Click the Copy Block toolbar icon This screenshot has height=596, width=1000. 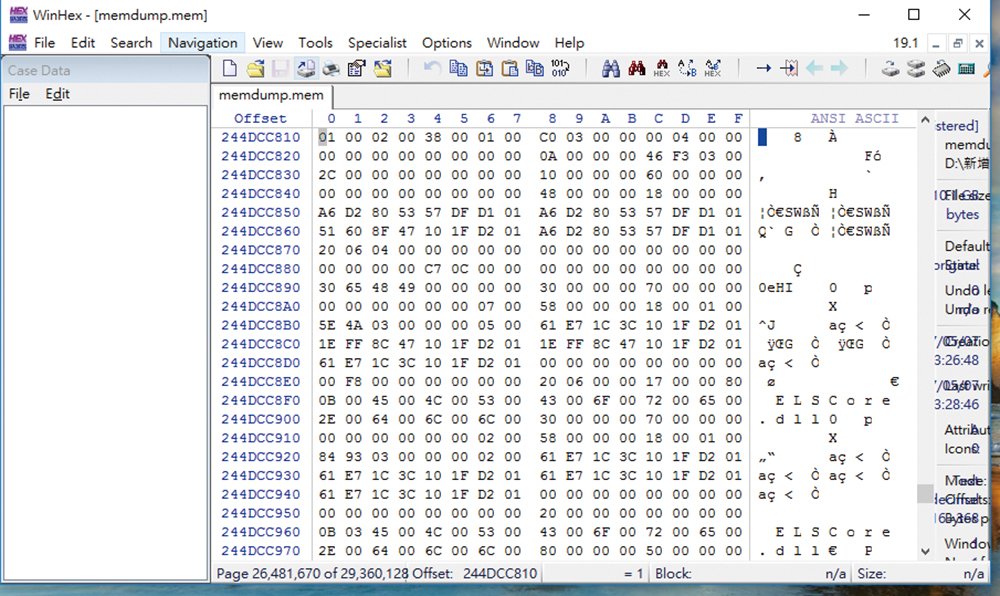458,68
